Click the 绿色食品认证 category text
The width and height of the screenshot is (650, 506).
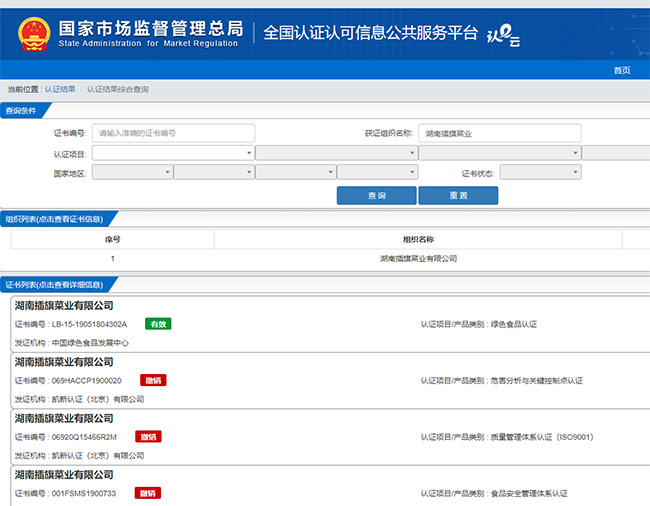514,324
